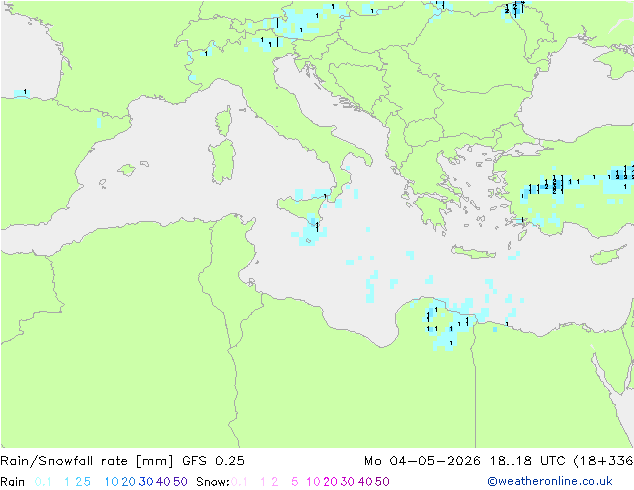Click the 'Rain/Snowfall rate [mm]' title text
The height and width of the screenshot is (490, 634).
pyautogui.click(x=87, y=461)
